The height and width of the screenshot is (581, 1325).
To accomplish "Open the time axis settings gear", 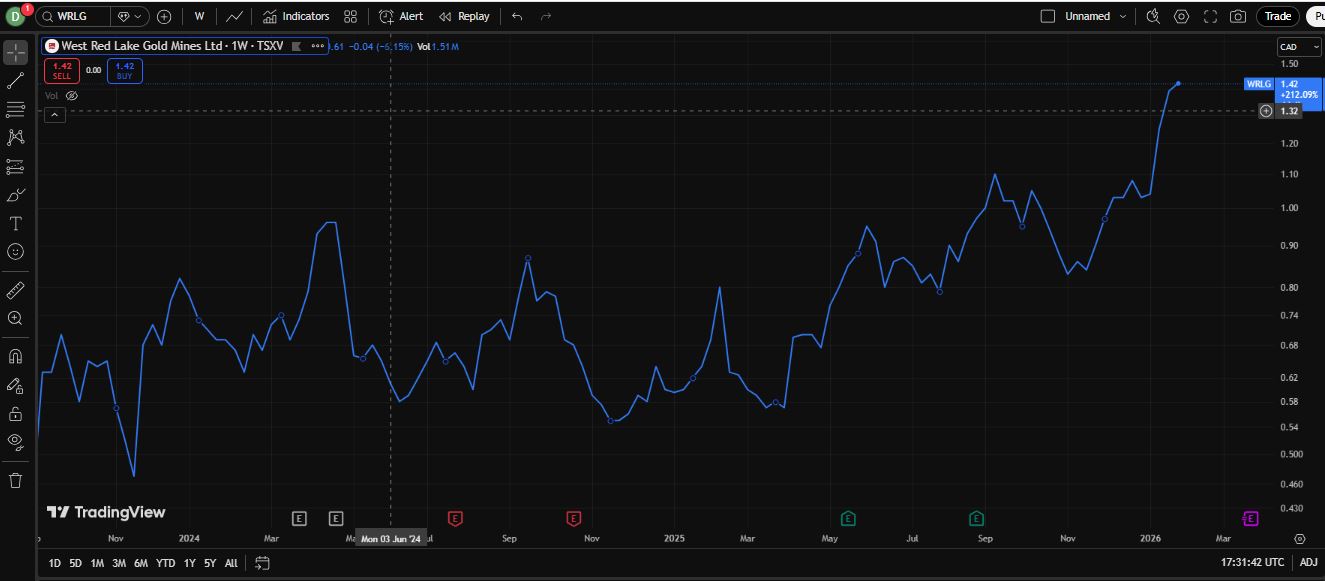I will click(1299, 538).
